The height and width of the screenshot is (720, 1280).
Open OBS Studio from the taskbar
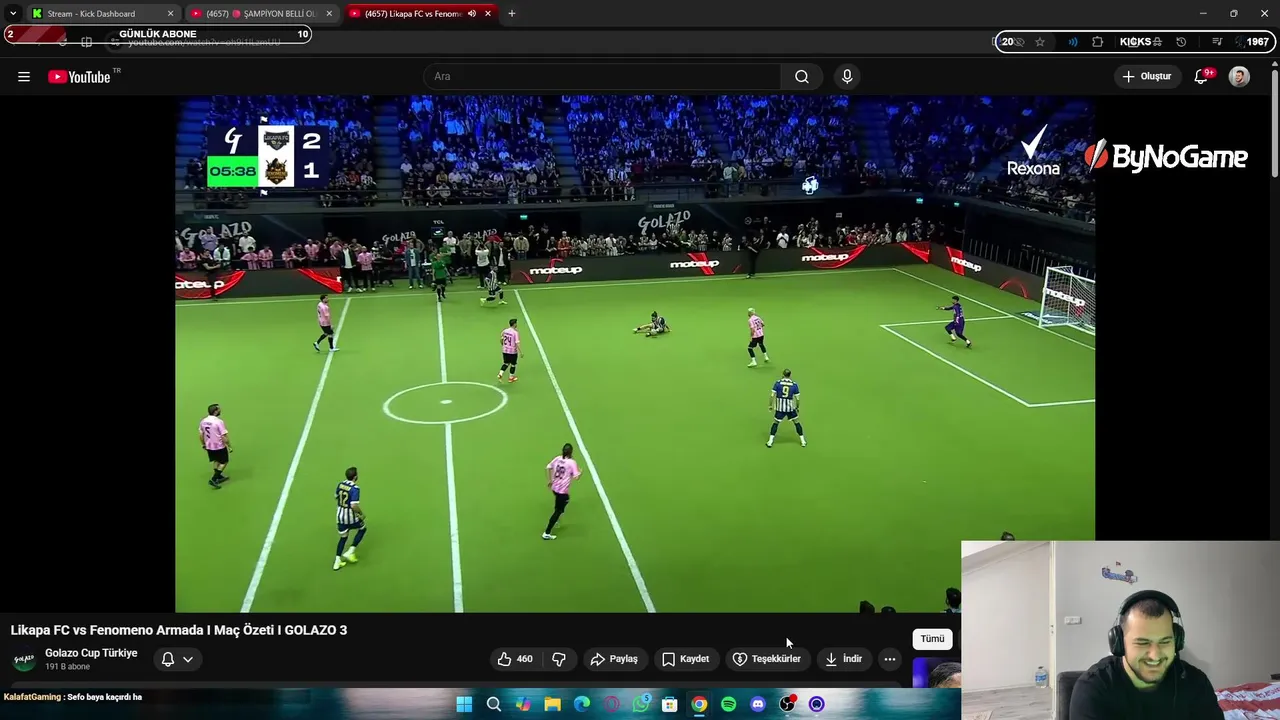click(787, 704)
